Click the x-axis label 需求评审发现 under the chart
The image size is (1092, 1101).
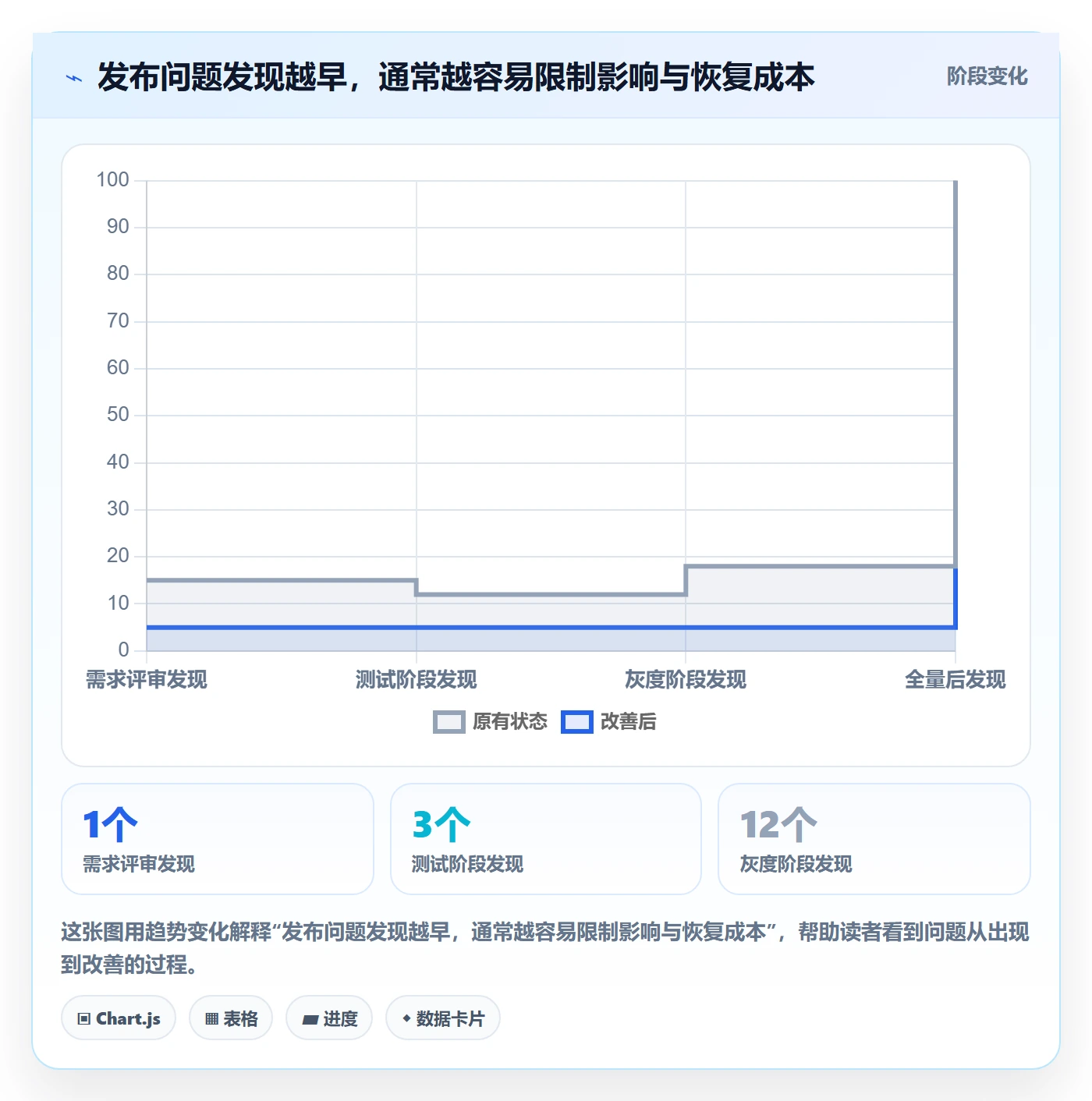click(x=147, y=680)
